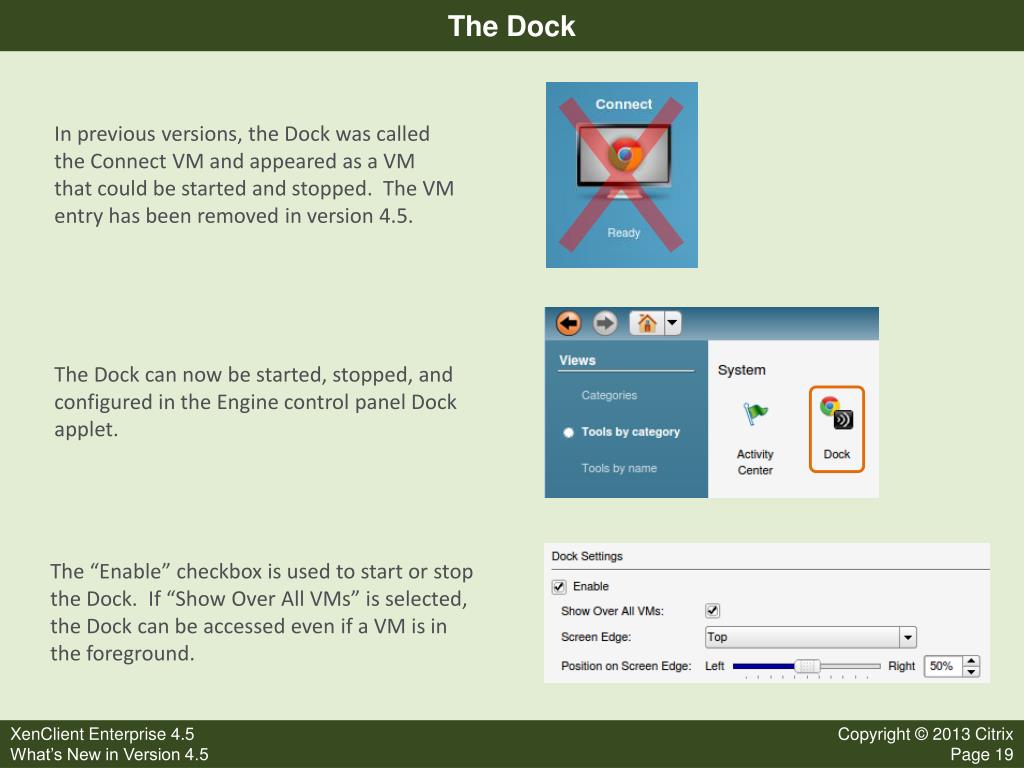1024x768 pixels.
Task: Click the Views heading
Action: [x=577, y=360]
